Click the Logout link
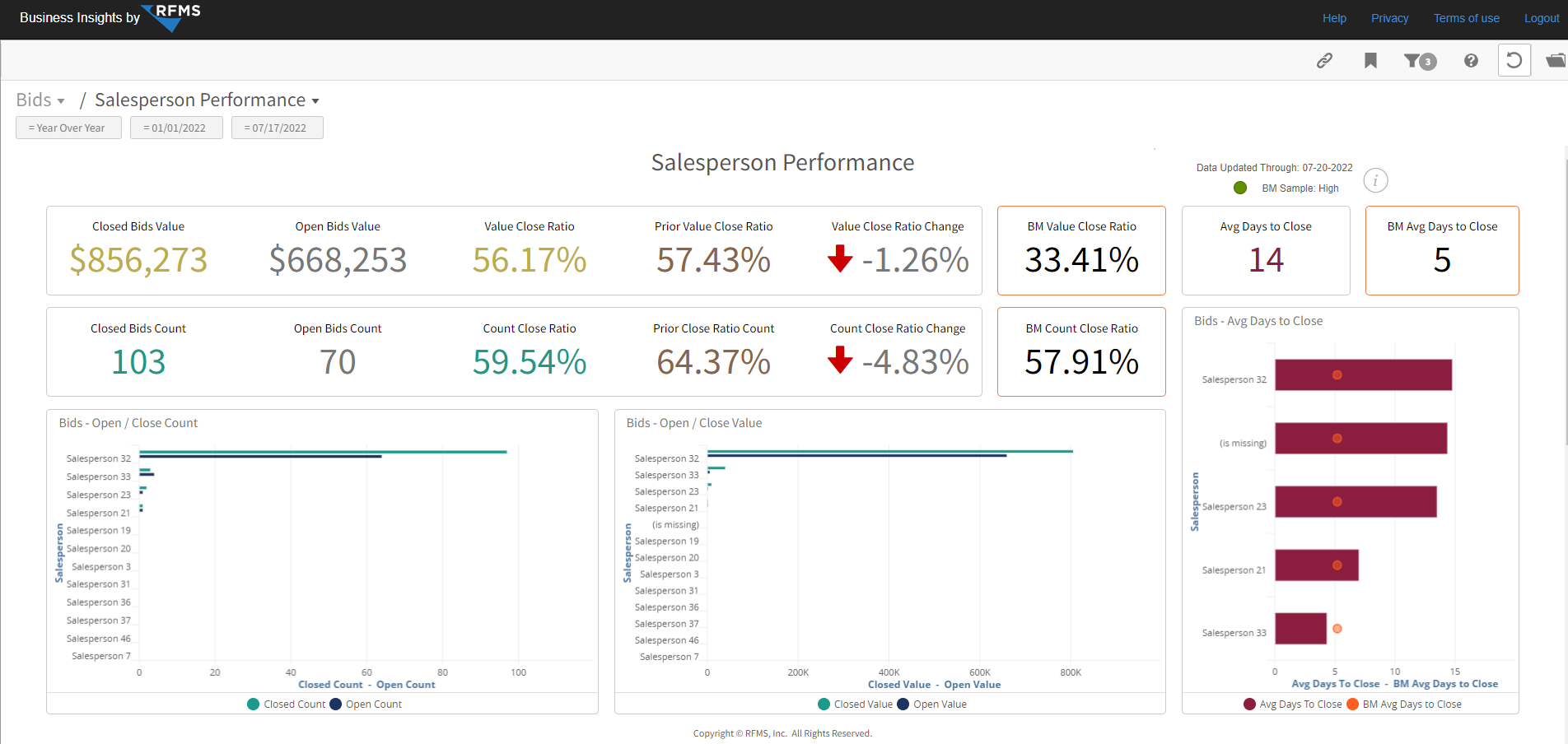This screenshot has height=744, width=1568. [x=1541, y=18]
